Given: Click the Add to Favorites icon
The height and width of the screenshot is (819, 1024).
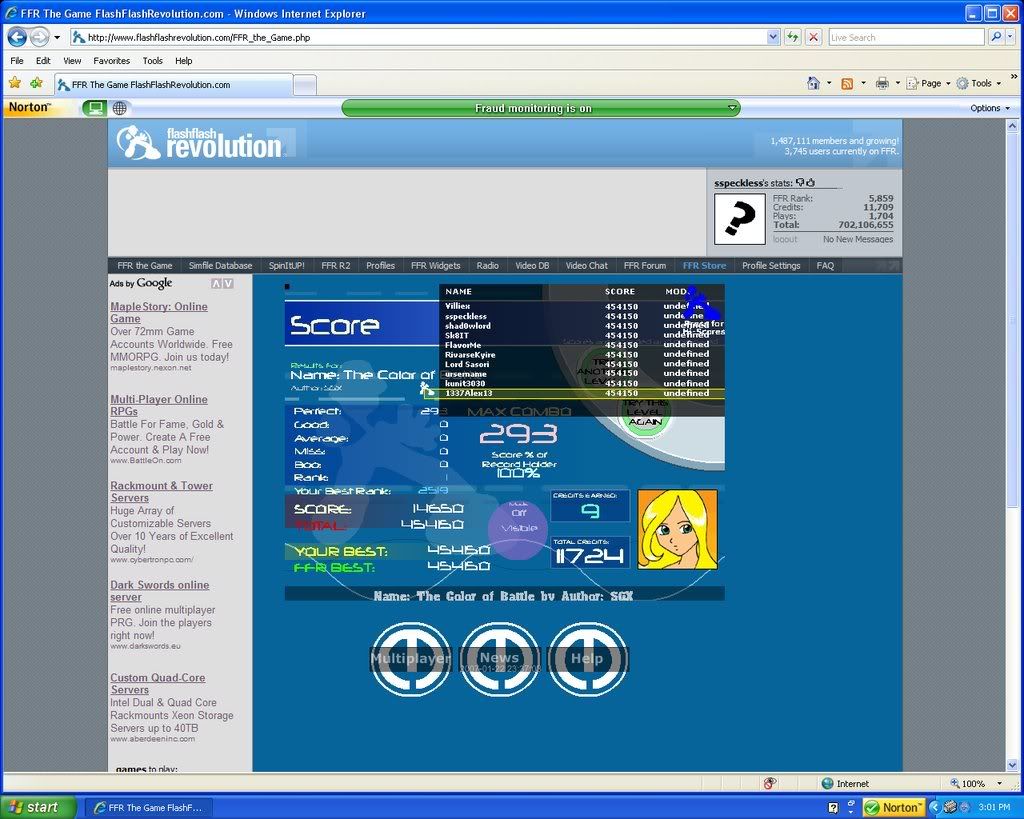Looking at the screenshot, I should coord(37,83).
